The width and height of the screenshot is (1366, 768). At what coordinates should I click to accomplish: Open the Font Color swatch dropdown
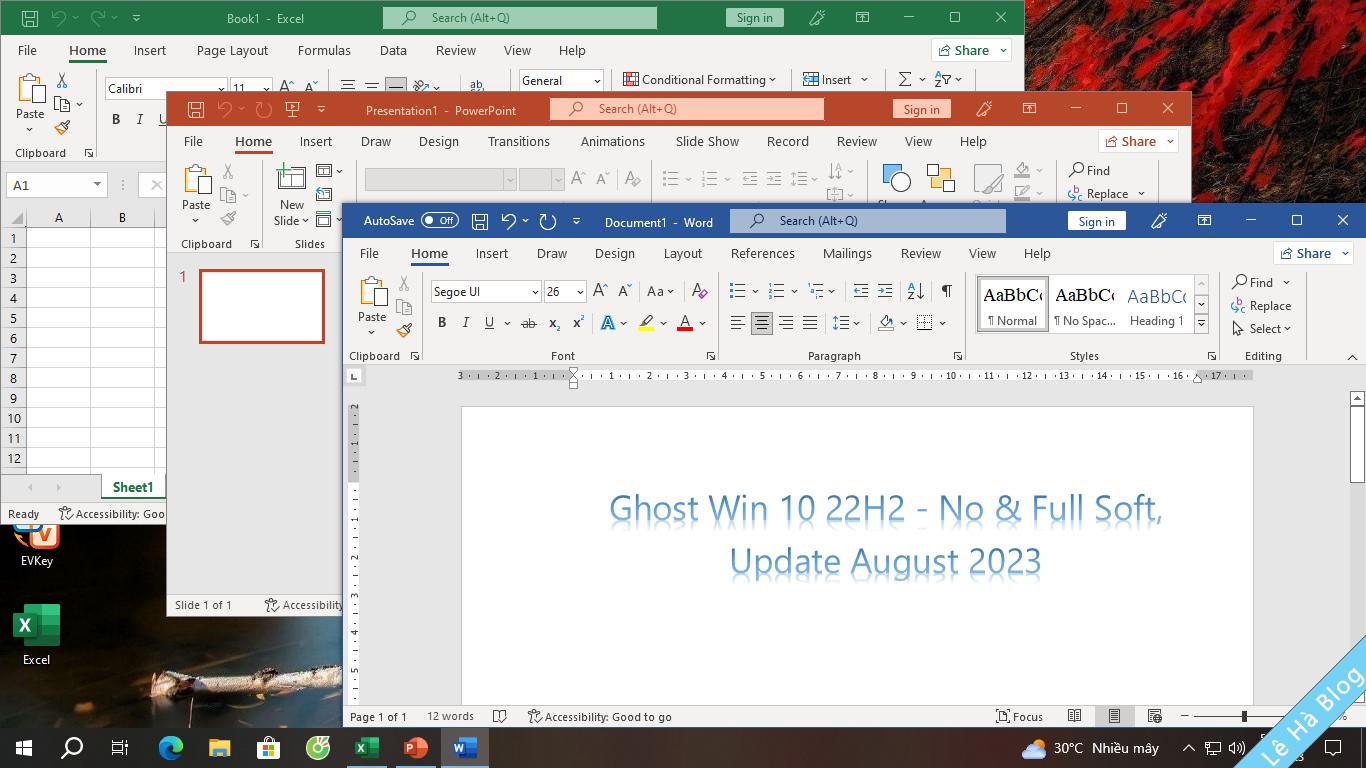700,322
